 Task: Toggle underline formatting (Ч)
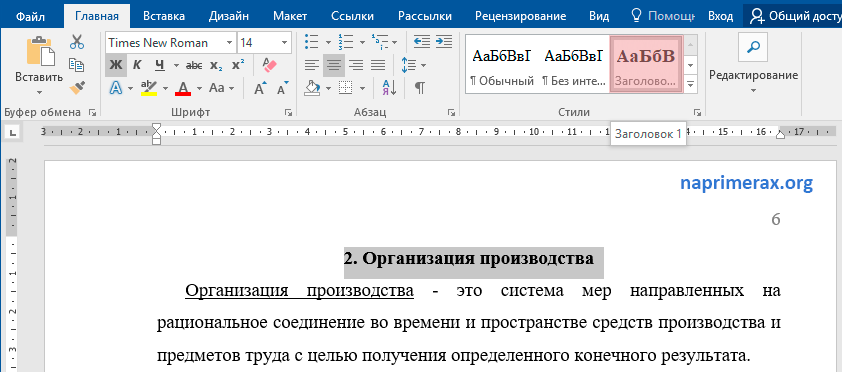[x=159, y=65]
